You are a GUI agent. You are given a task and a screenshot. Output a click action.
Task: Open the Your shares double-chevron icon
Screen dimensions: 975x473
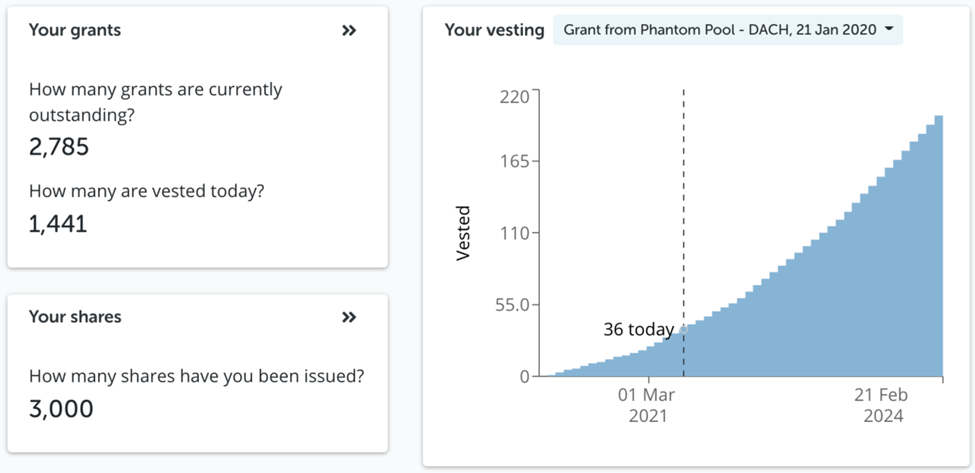point(349,318)
